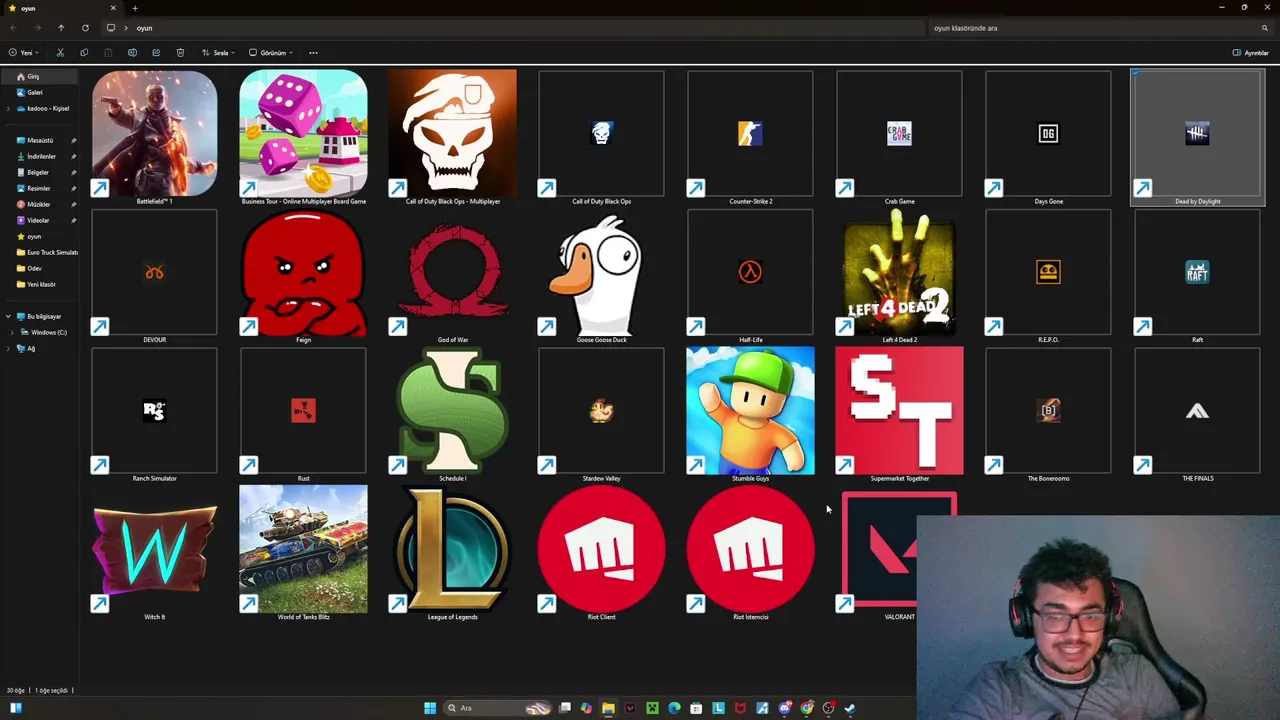The height and width of the screenshot is (720, 1280).
Task: Open Minecraft from the taskbar
Action: (x=652, y=708)
